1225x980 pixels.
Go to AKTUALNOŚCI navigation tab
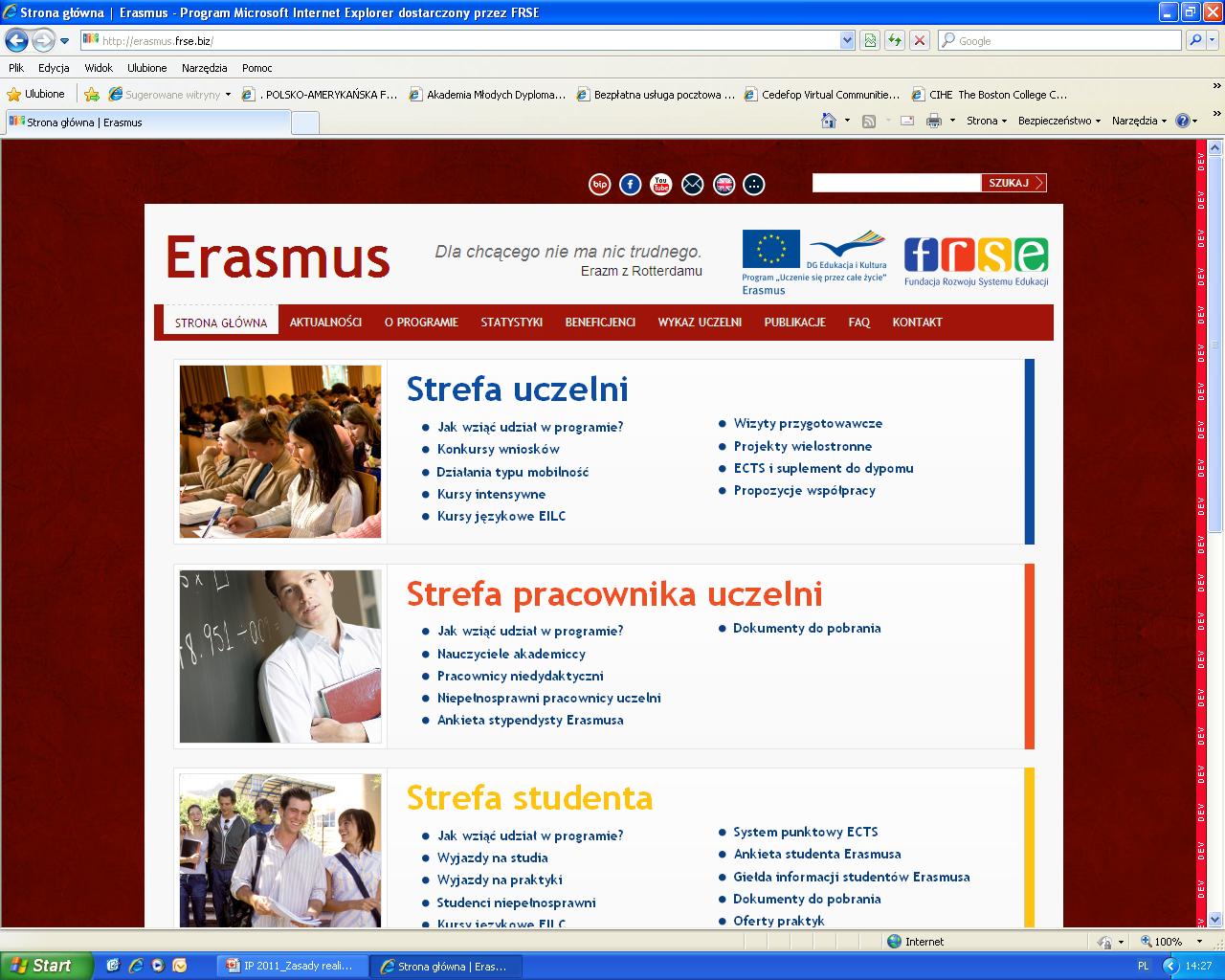pos(325,323)
